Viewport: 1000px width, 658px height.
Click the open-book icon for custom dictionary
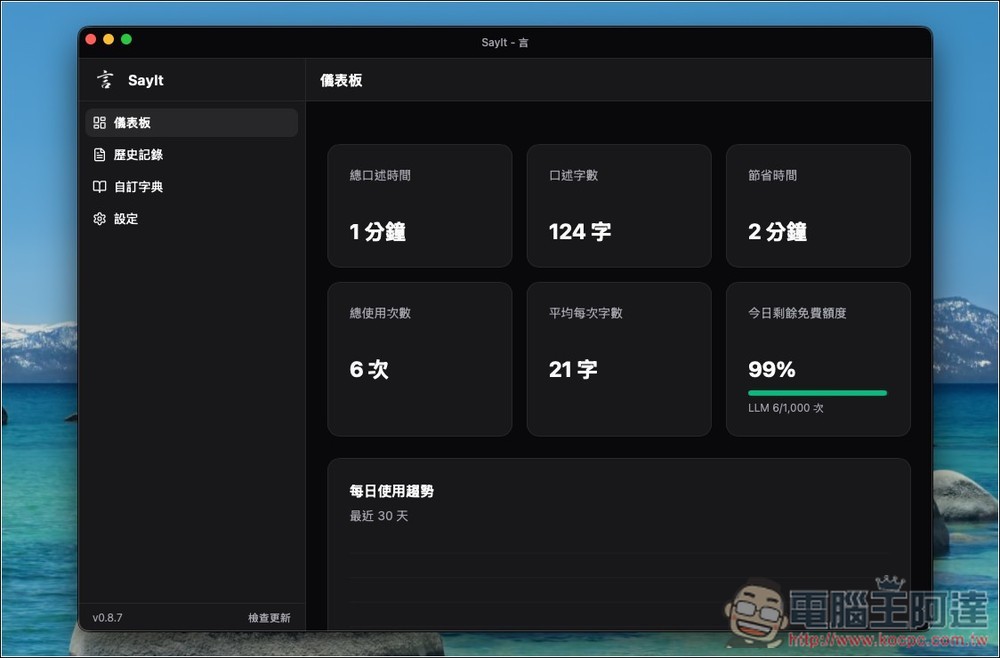point(98,186)
